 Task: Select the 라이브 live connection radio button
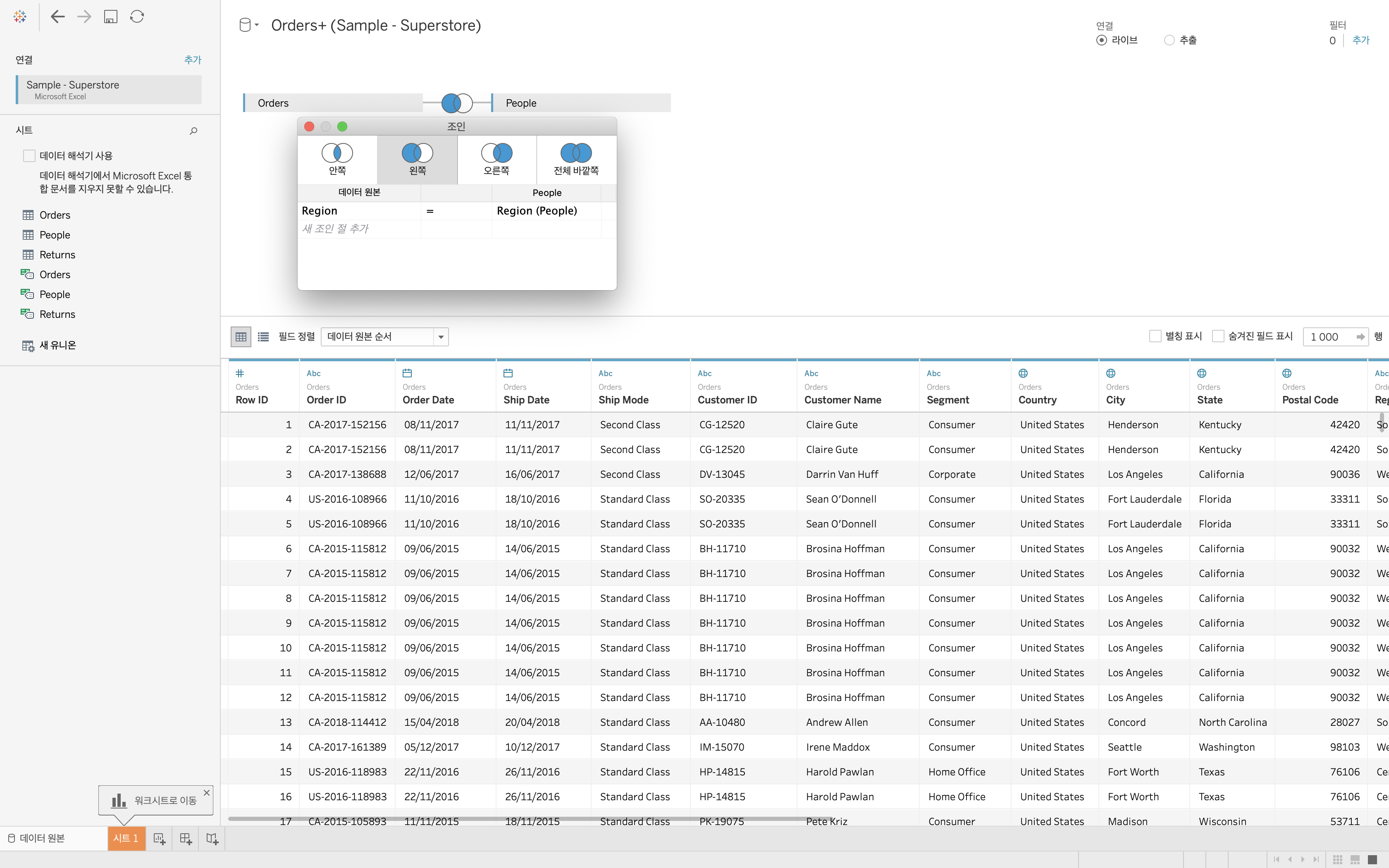coord(1101,40)
